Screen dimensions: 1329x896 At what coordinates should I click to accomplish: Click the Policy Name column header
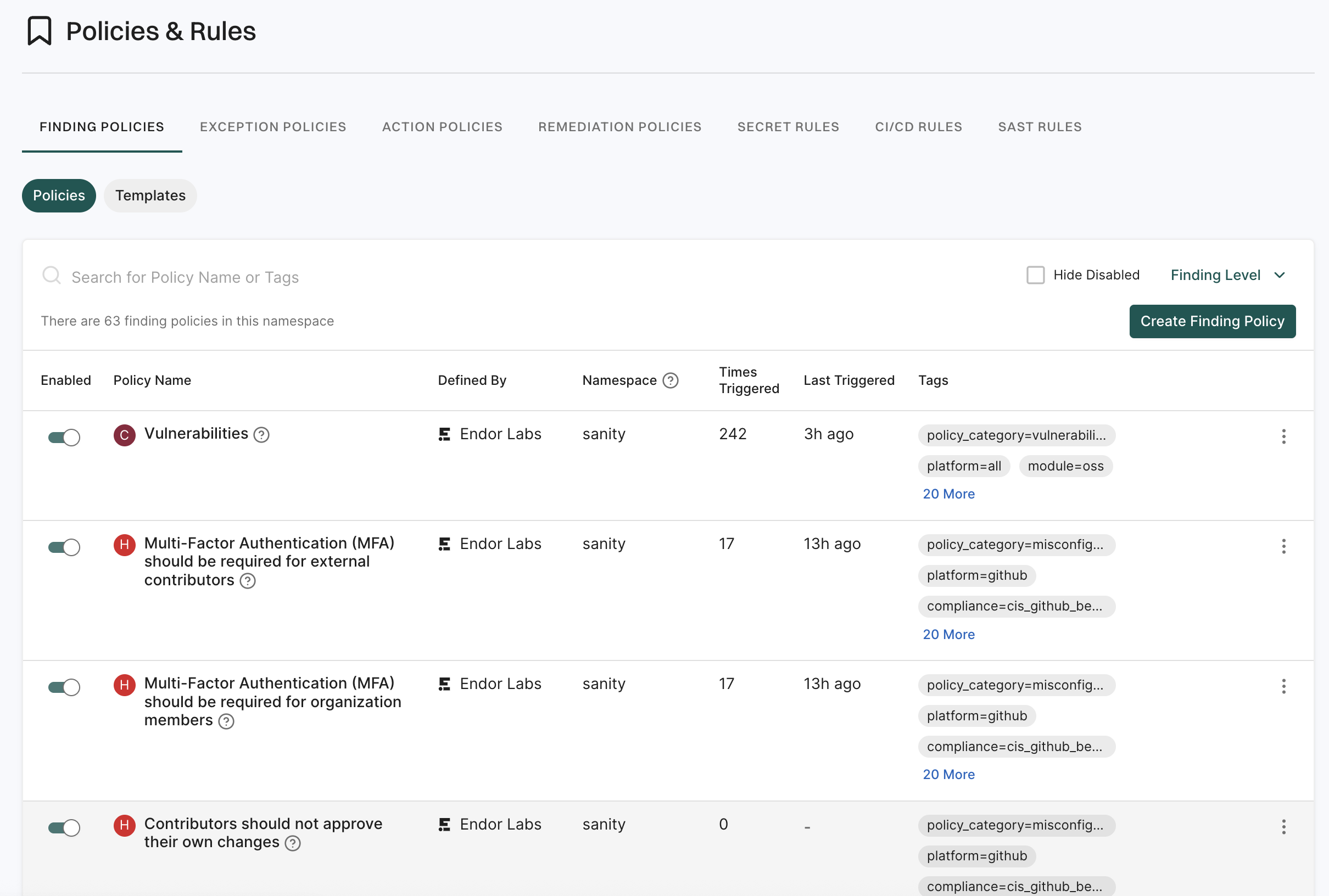[152, 380]
